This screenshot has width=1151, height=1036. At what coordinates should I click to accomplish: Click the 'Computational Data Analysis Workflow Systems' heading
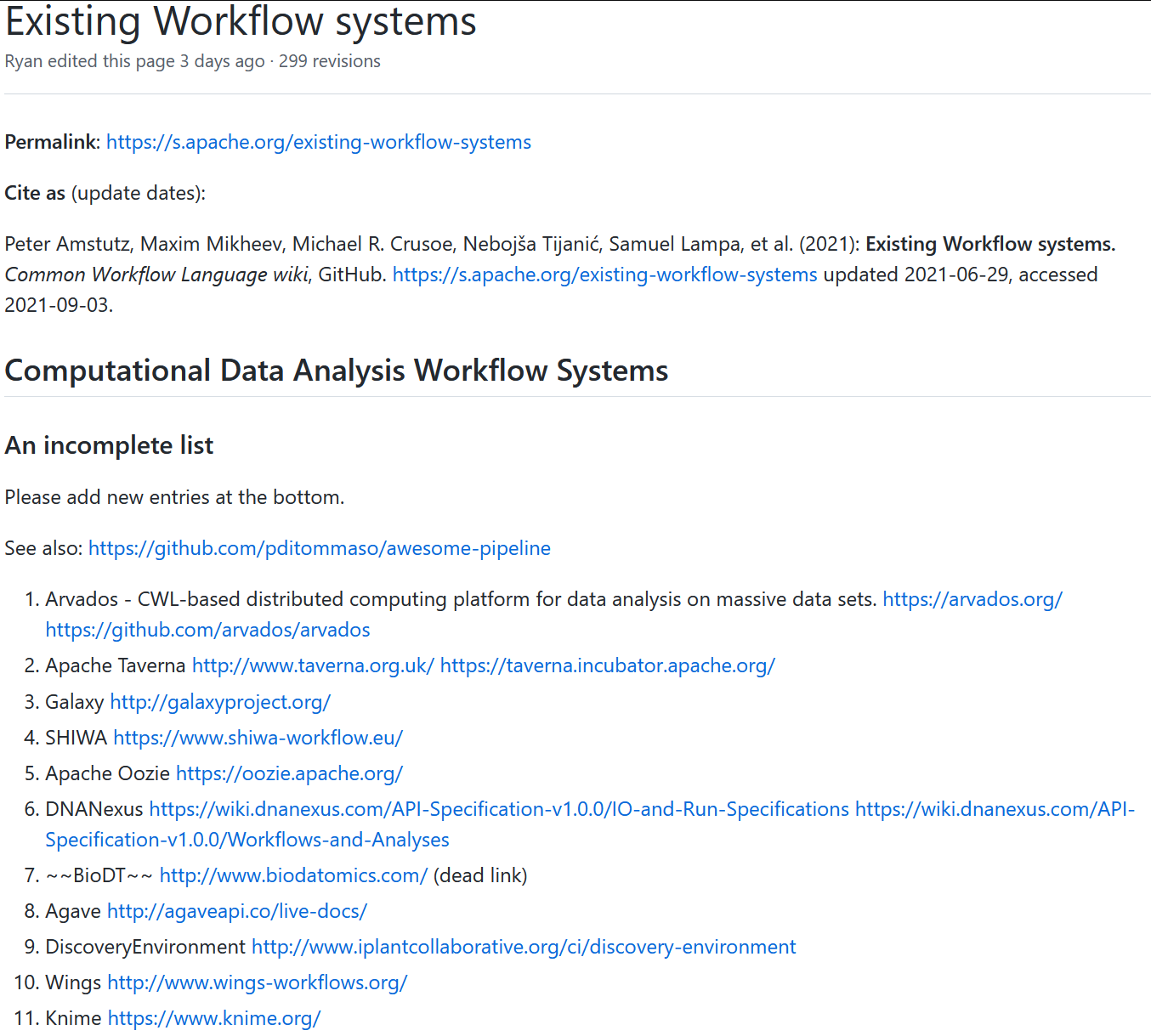[x=337, y=371]
